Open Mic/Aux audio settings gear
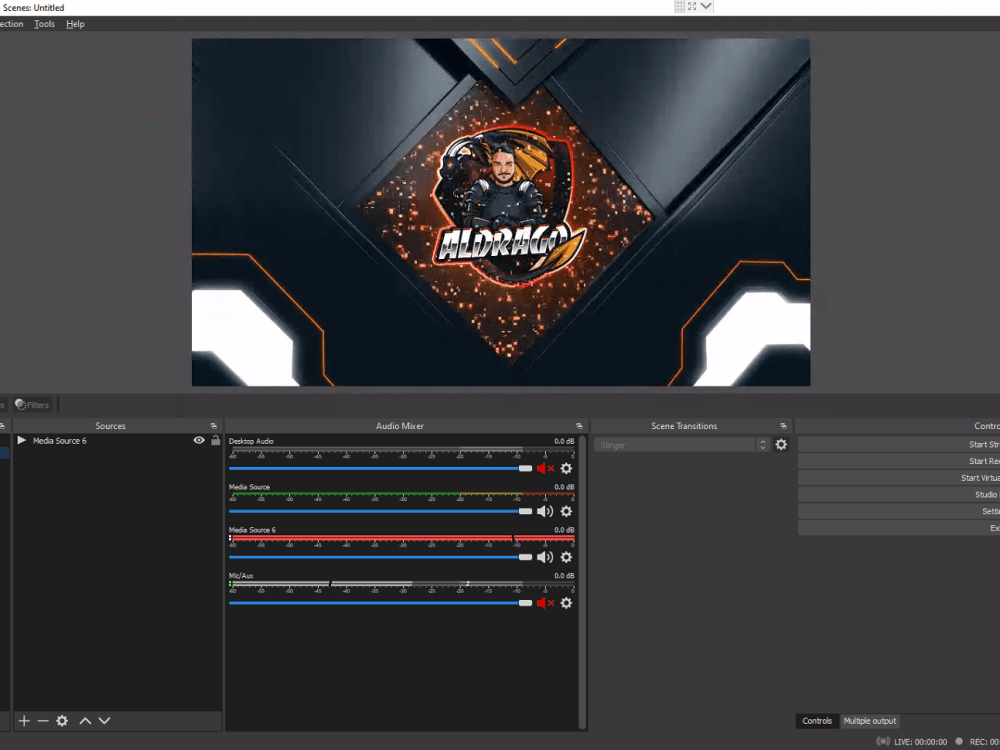 [x=566, y=603]
